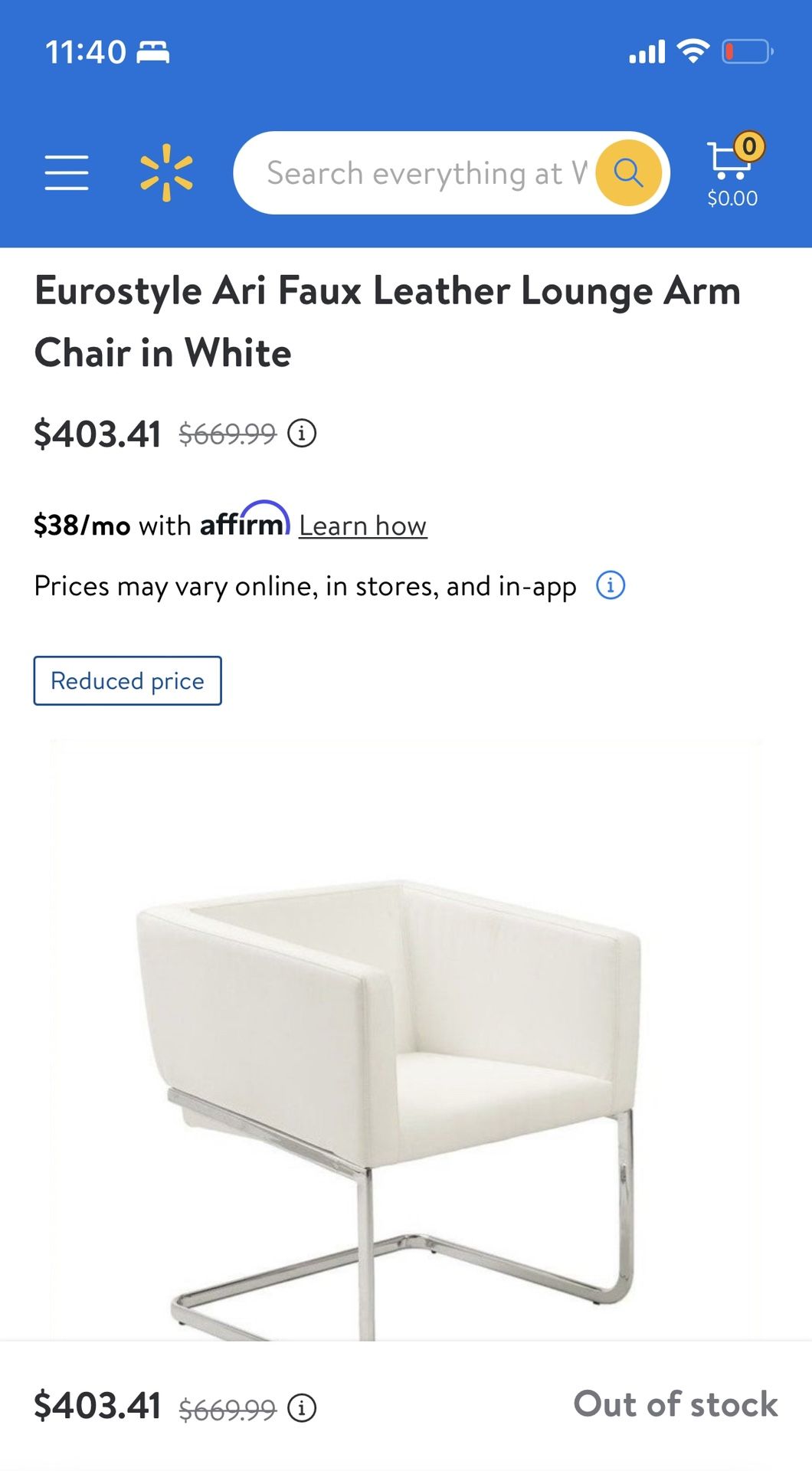Tap the Walmart spark logo
The image size is (812, 1471).
coord(166,172)
